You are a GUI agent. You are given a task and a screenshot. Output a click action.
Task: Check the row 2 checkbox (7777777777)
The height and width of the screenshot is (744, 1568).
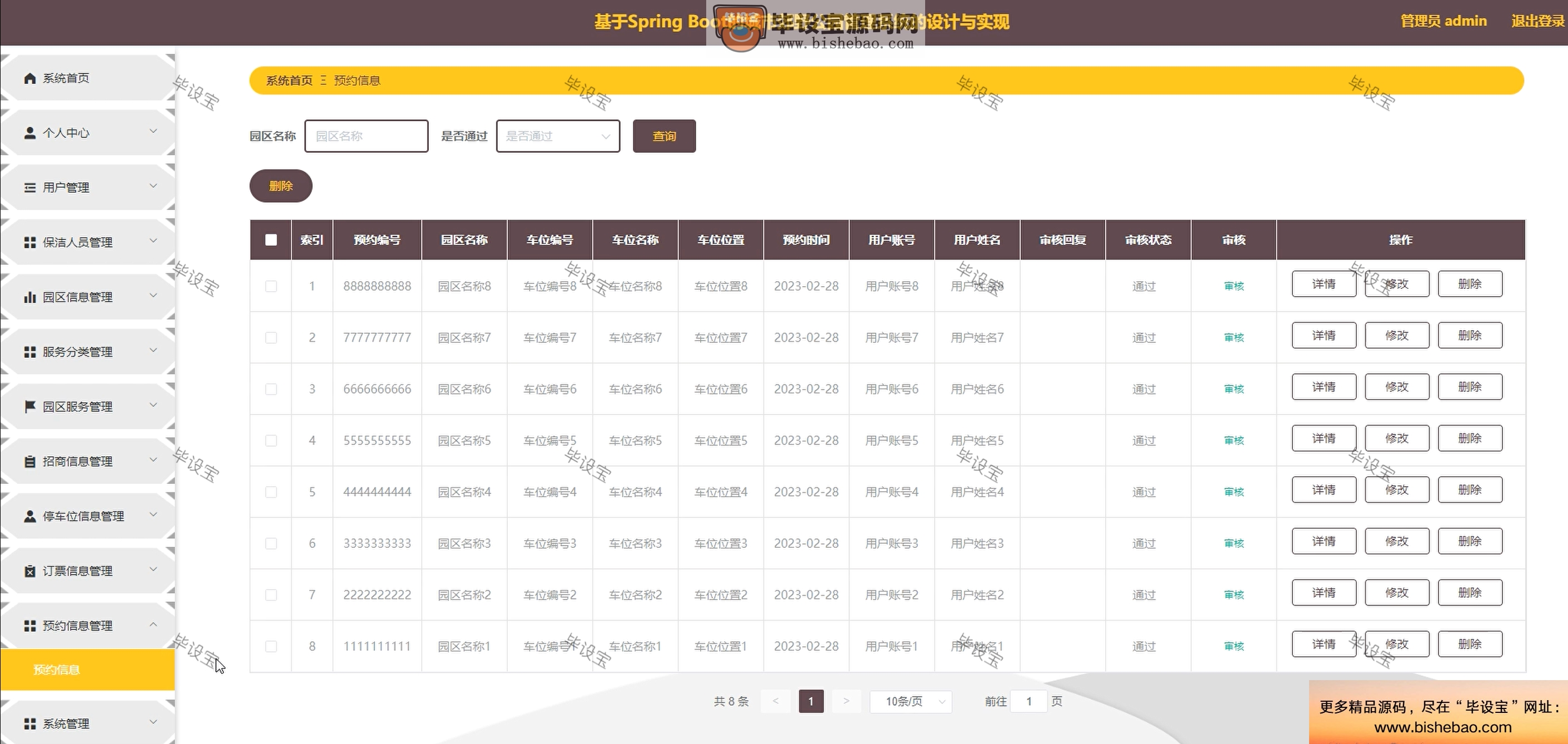coord(271,337)
